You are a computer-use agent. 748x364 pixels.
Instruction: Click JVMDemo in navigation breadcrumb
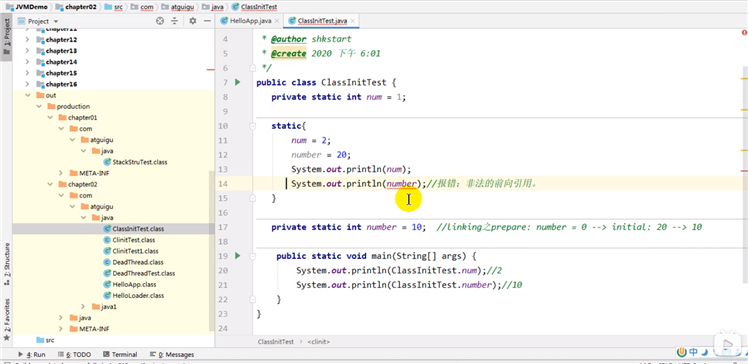coord(27,7)
